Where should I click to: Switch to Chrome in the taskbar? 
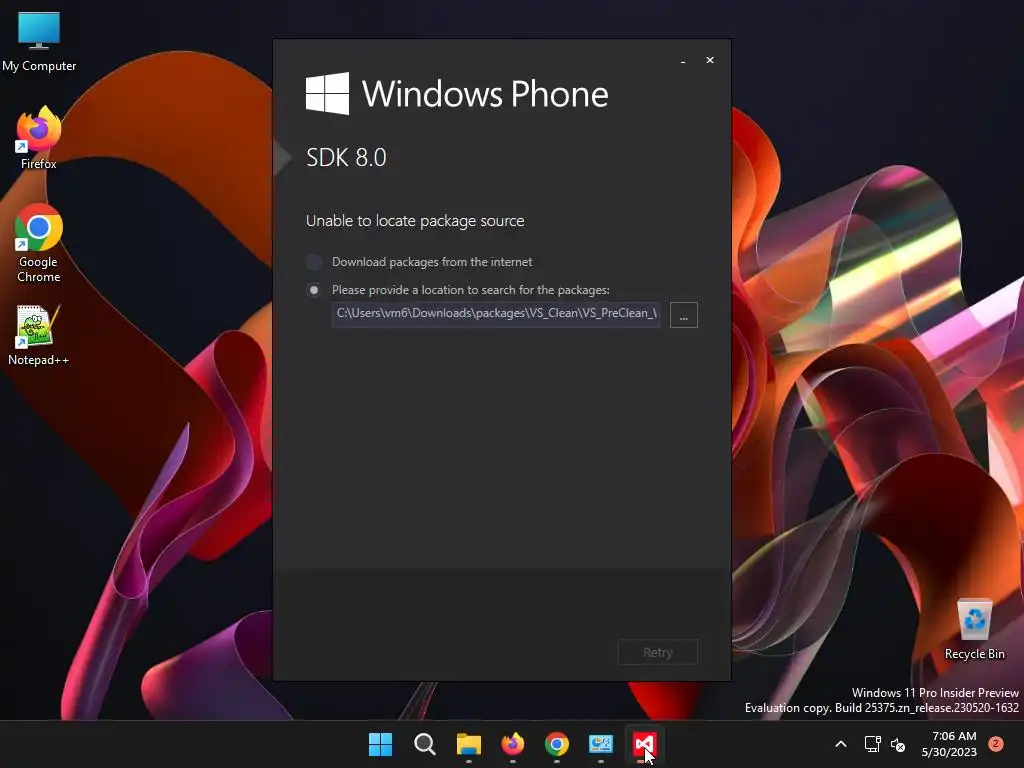tap(557, 744)
